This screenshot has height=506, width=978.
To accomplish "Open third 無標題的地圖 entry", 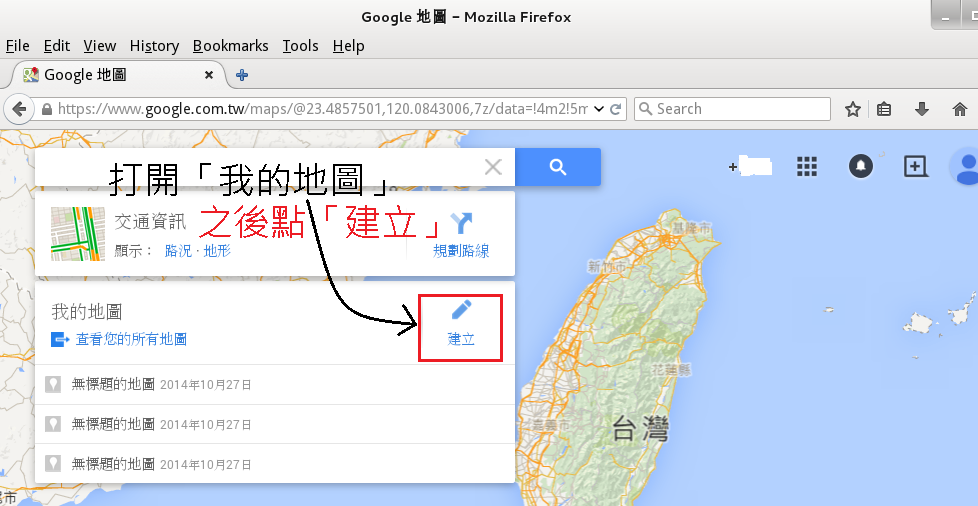I will 274,464.
